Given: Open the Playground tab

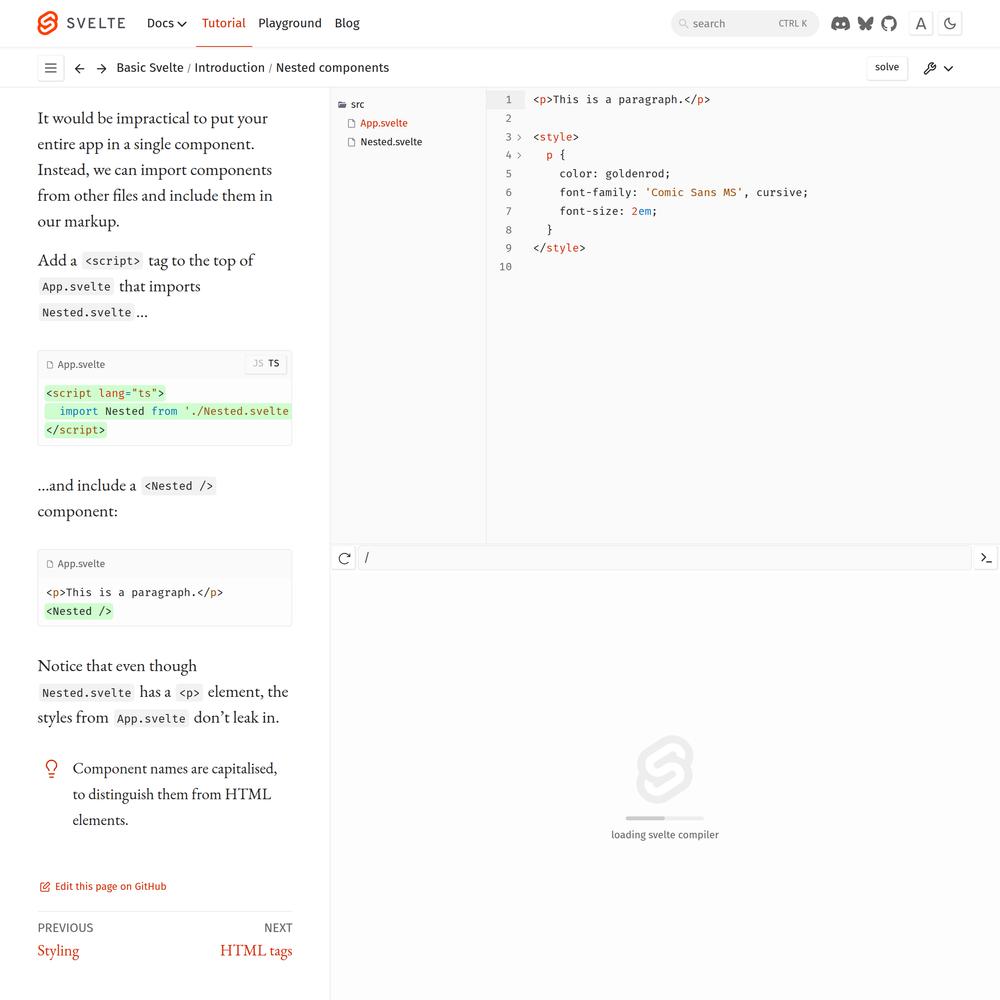Looking at the screenshot, I should (x=290, y=24).
